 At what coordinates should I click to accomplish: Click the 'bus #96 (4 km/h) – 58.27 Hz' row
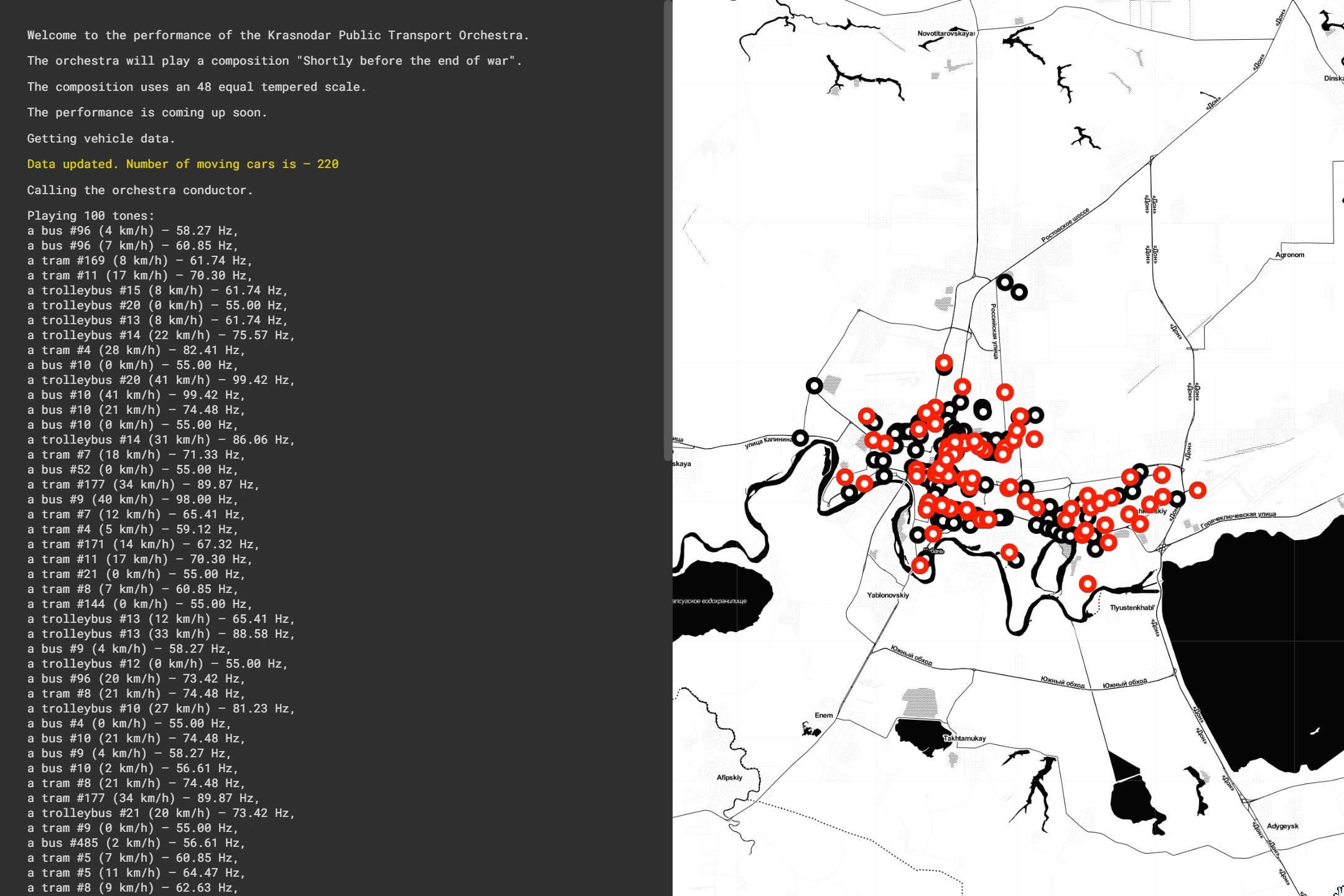tap(133, 231)
